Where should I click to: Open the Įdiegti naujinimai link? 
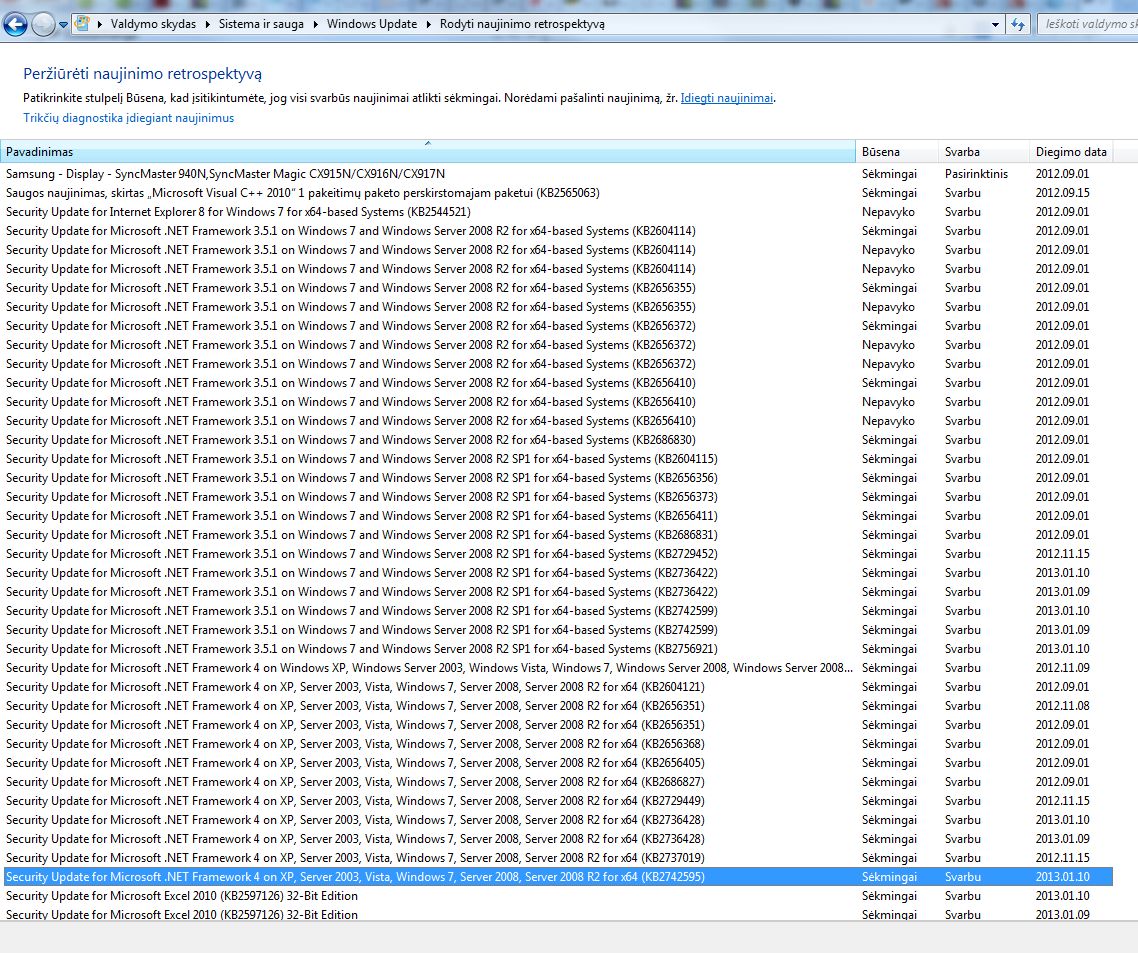click(x=727, y=98)
